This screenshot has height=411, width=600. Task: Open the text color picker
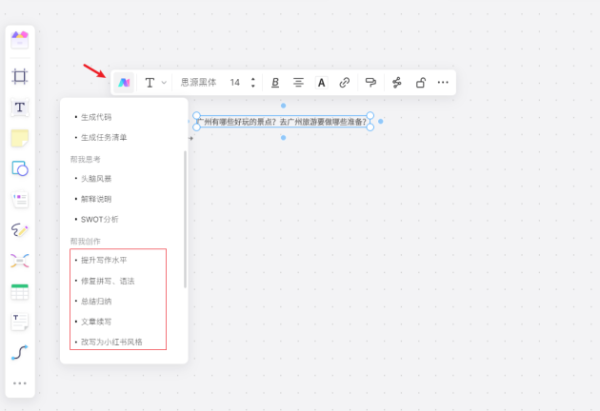click(x=321, y=83)
